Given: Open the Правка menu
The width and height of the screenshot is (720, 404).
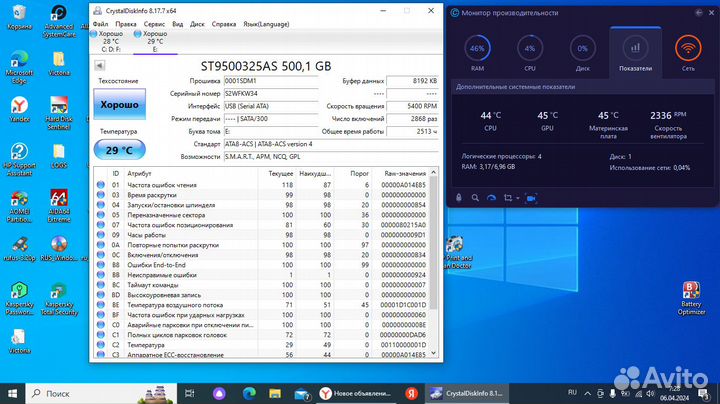Looking at the screenshot, I should point(125,24).
